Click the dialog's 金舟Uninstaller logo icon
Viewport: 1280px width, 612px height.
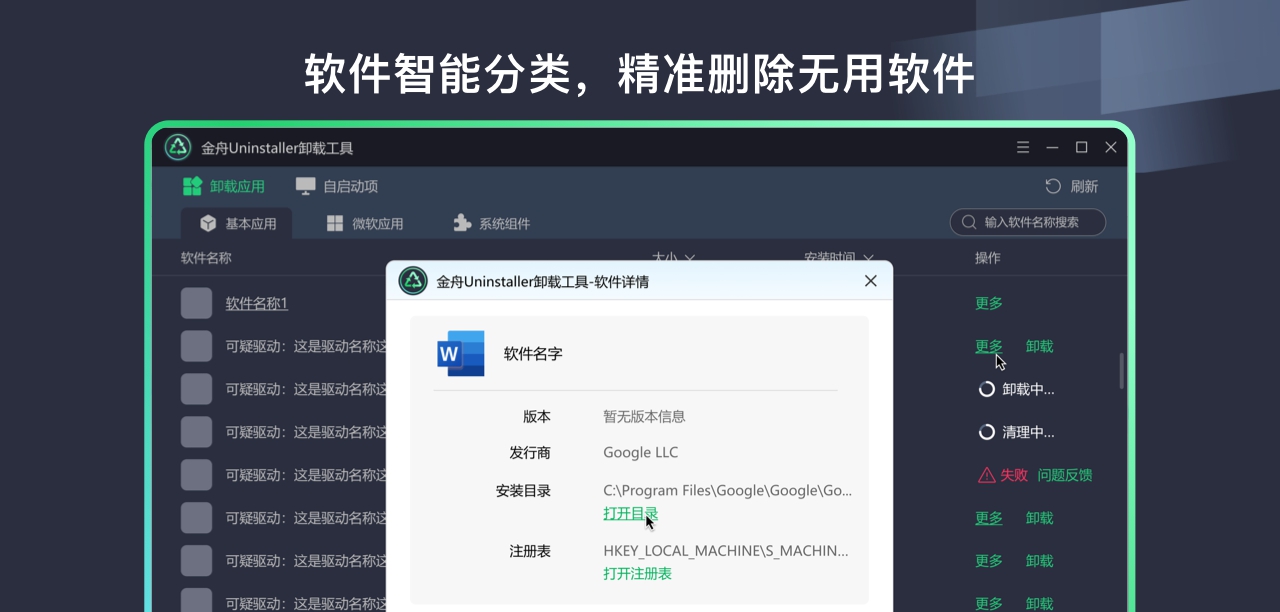pyautogui.click(x=413, y=281)
